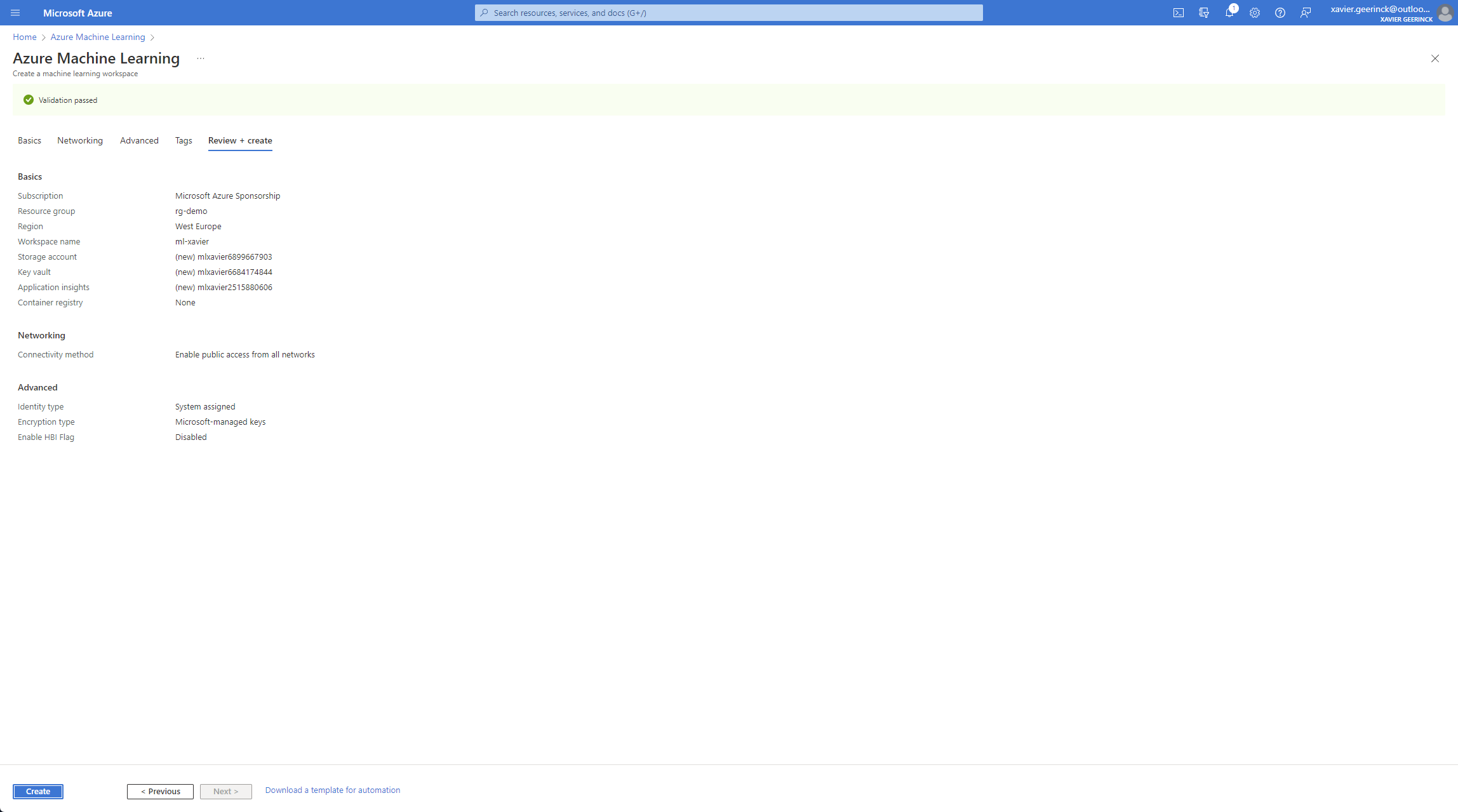Open the user account avatar
This screenshot has width=1458, height=812.
[x=1445, y=13]
